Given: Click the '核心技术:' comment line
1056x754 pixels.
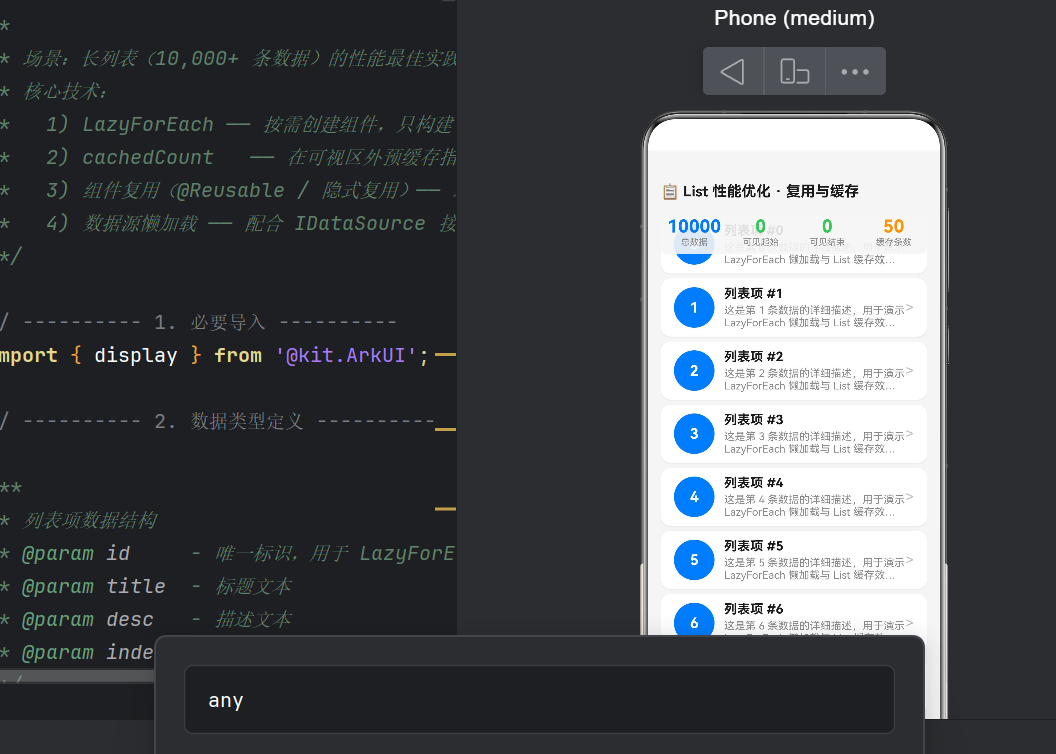Looking at the screenshot, I should click(x=65, y=92).
